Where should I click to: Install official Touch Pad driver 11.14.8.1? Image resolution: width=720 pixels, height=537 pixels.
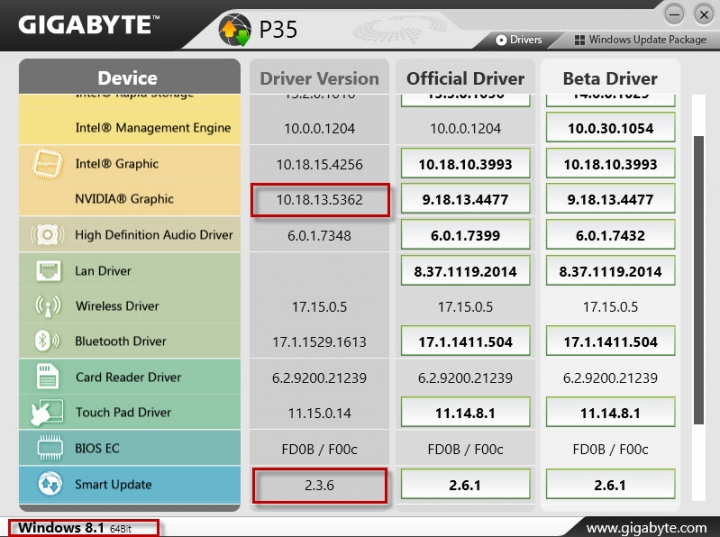click(x=465, y=413)
